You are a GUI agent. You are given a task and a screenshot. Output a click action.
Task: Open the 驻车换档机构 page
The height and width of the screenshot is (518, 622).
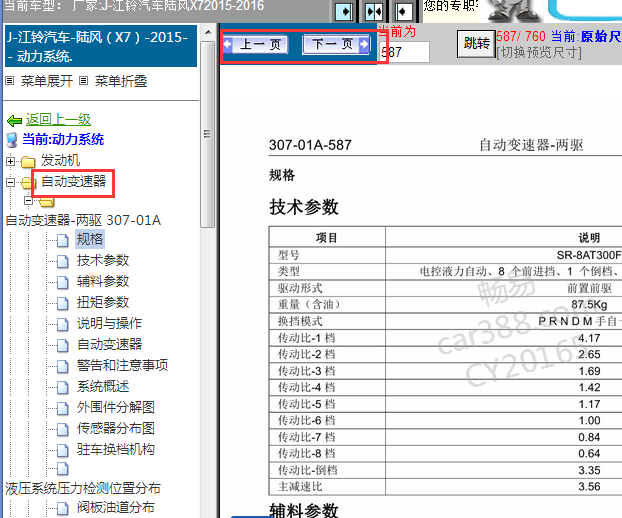pos(116,449)
